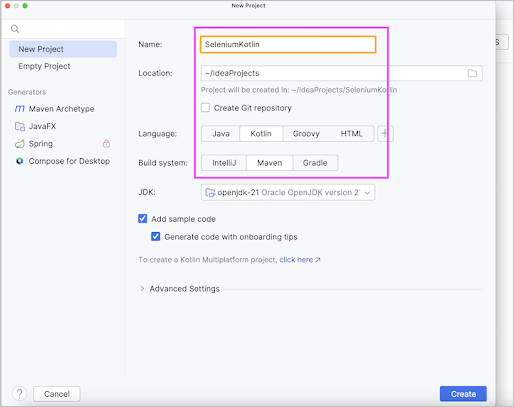Choose Kotlin as the language

pyautogui.click(x=261, y=134)
